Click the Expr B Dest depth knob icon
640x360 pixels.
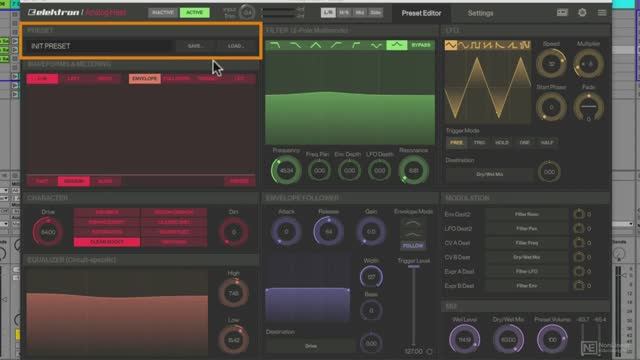(x=579, y=286)
